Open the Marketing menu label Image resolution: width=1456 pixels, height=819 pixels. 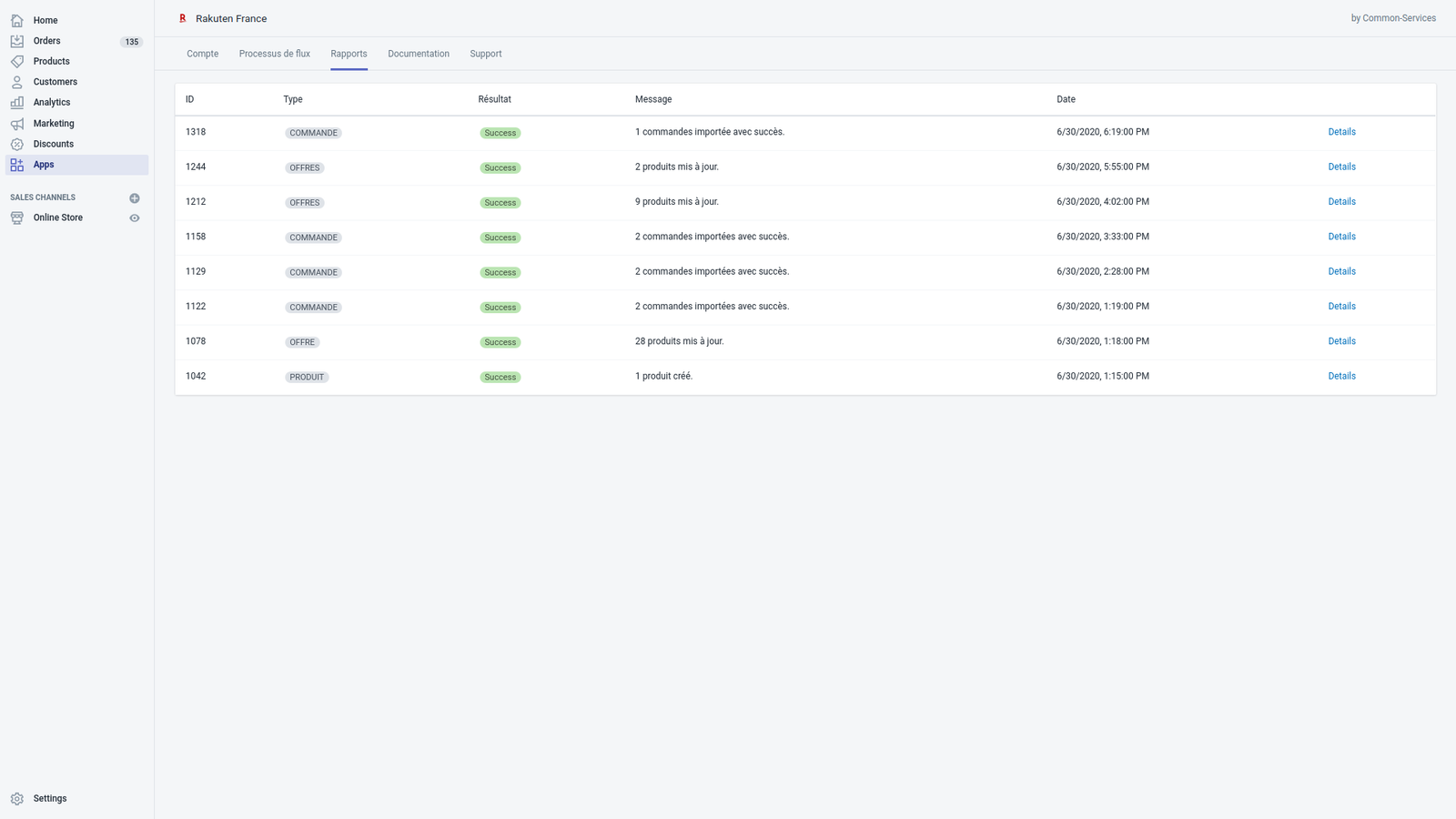[54, 124]
